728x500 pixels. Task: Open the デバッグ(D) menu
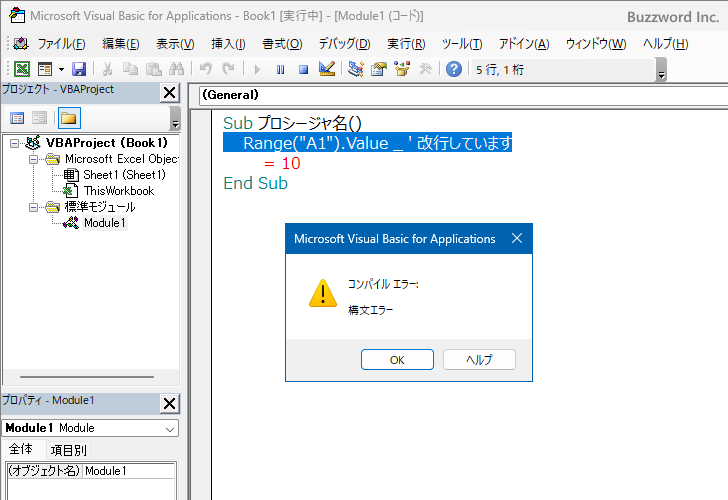click(344, 44)
